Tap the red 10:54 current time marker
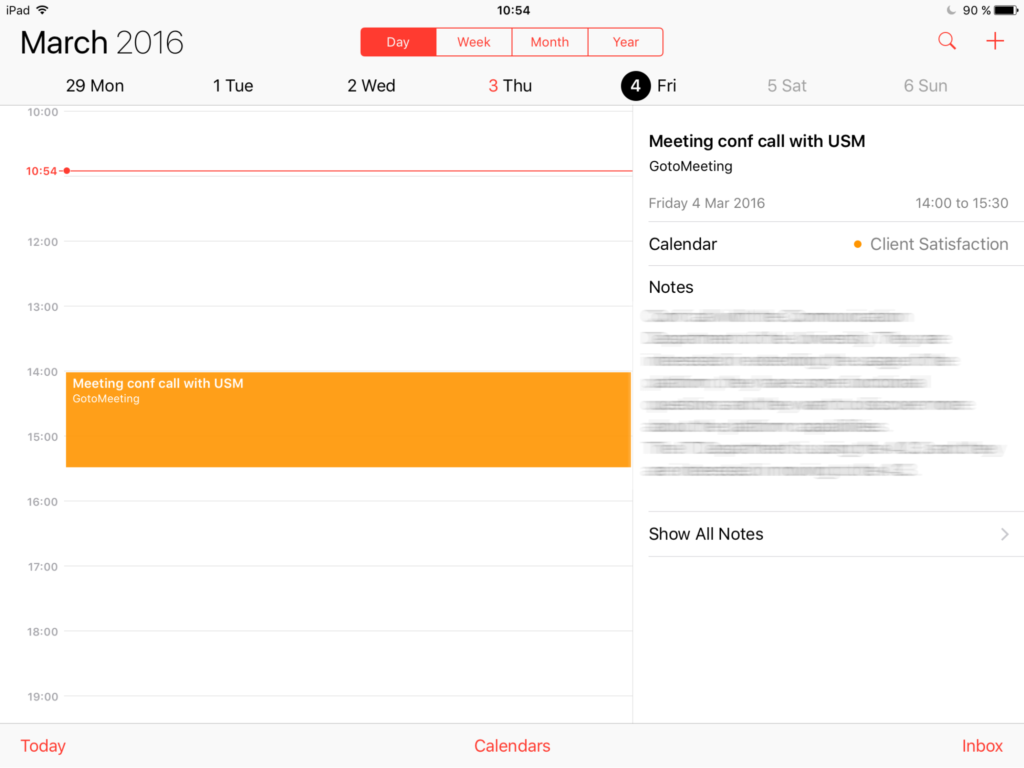Viewport: 1024px width, 768px height. [x=42, y=171]
